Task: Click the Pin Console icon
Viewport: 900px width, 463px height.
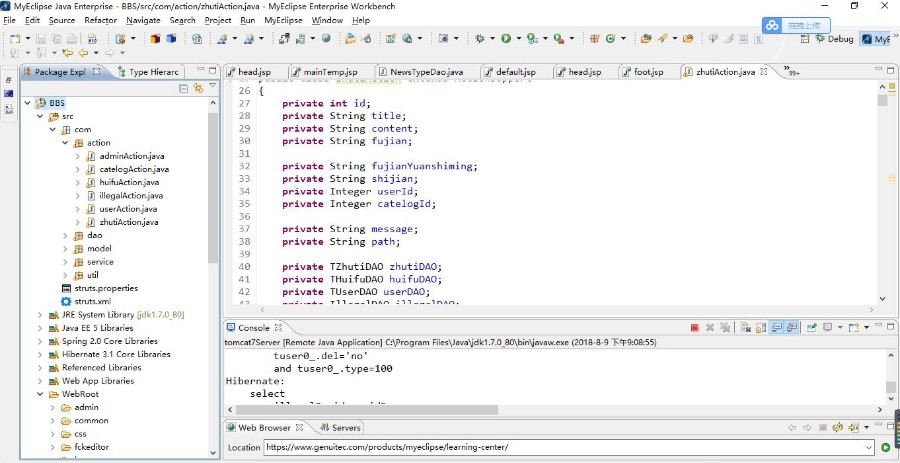Action: click(x=812, y=328)
